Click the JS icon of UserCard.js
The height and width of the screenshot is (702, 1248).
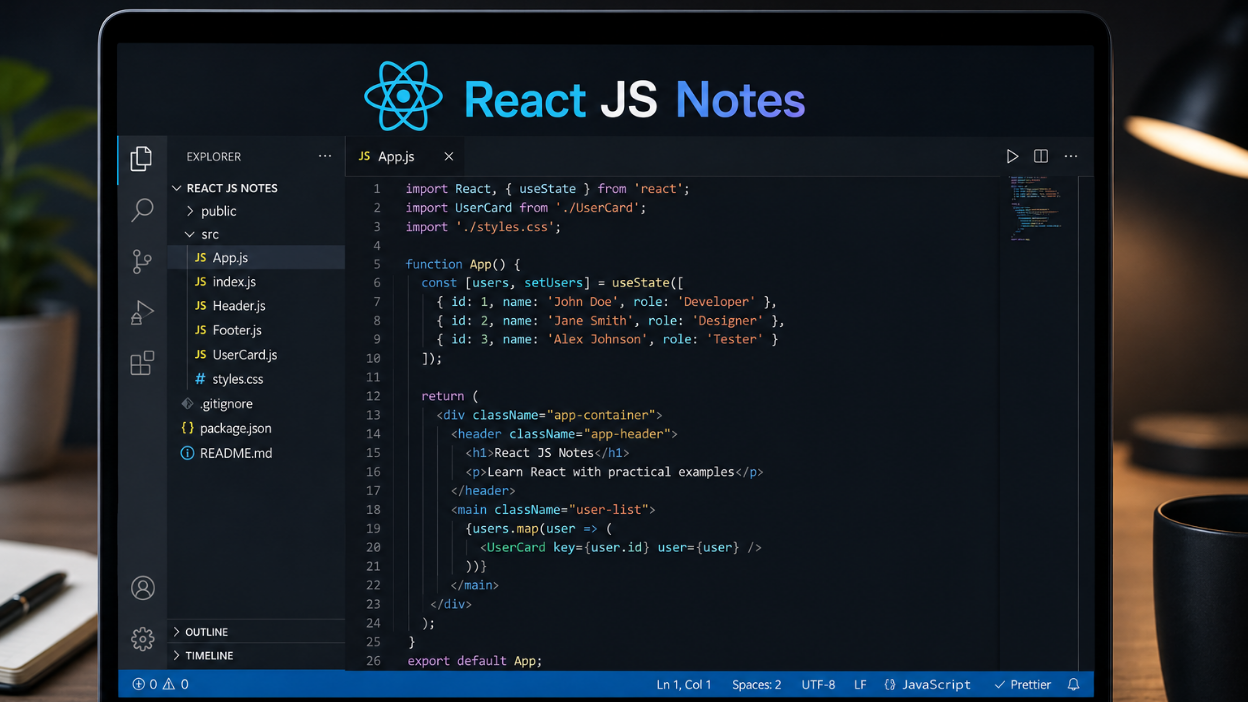pyautogui.click(x=201, y=355)
